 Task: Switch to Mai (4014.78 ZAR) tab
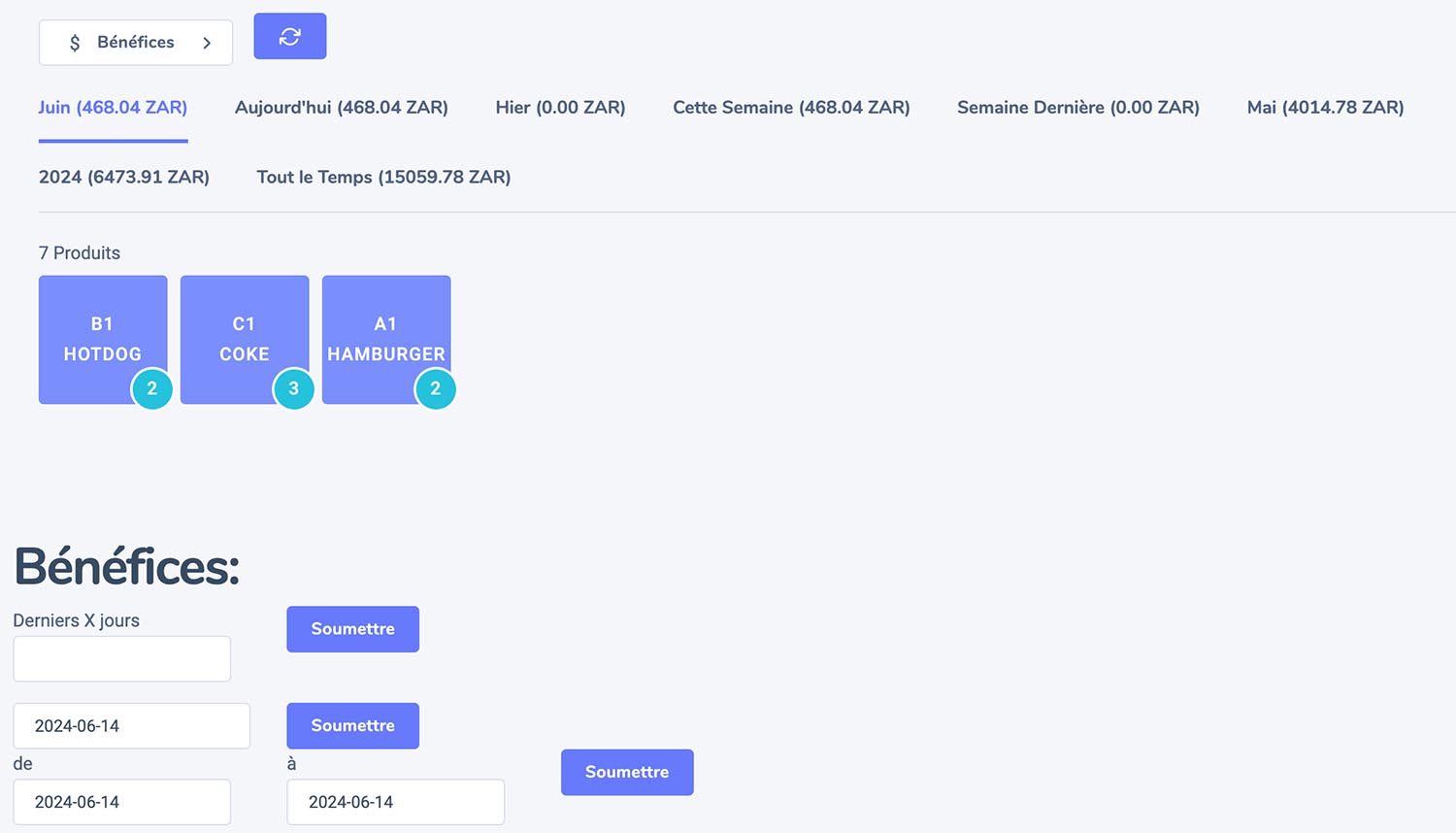(x=1325, y=108)
